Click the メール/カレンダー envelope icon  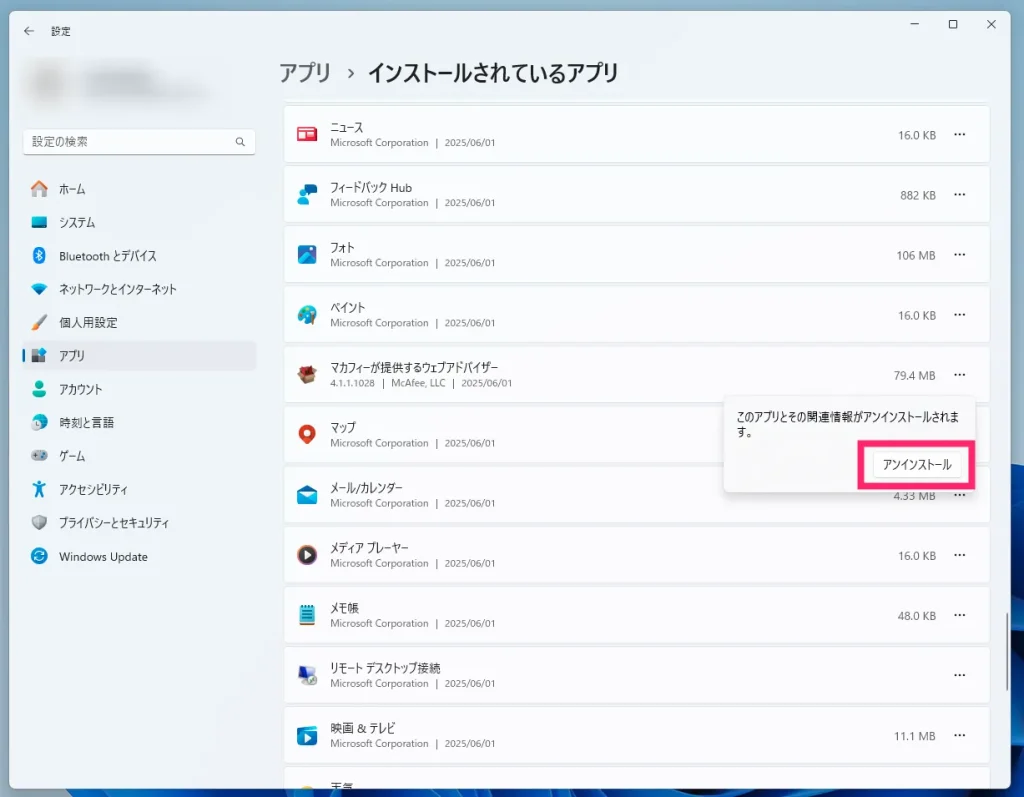(x=307, y=495)
